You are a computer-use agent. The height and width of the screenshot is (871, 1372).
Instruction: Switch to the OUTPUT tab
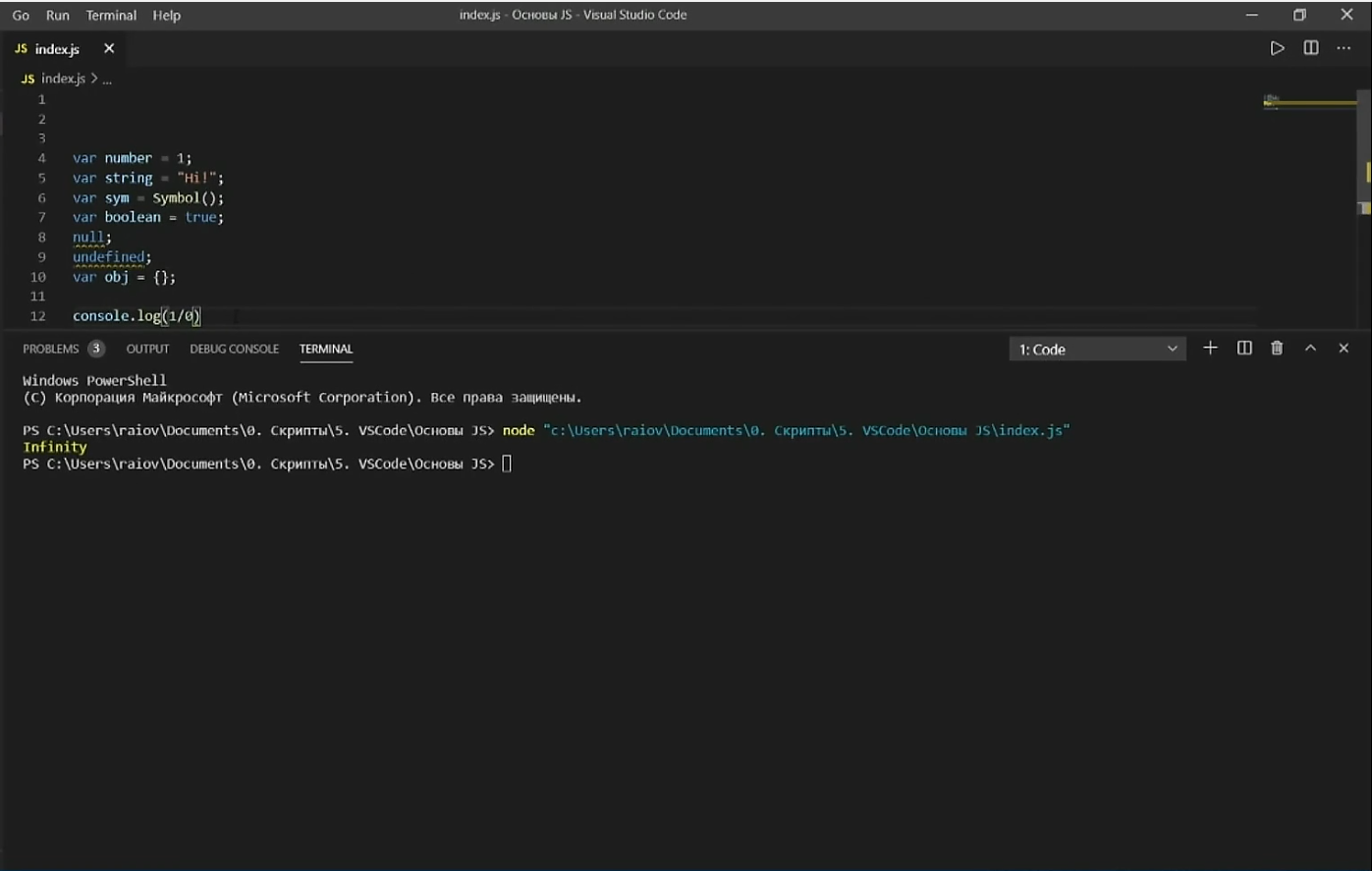[147, 349]
